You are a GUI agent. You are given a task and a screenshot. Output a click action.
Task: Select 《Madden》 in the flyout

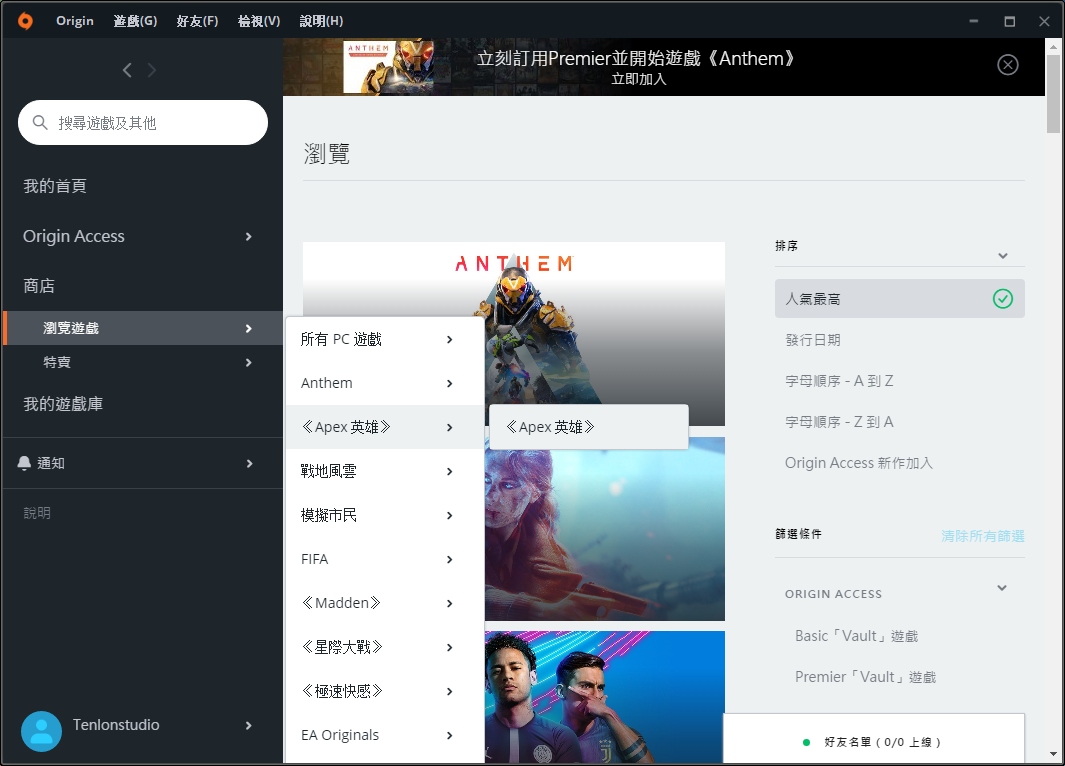385,603
